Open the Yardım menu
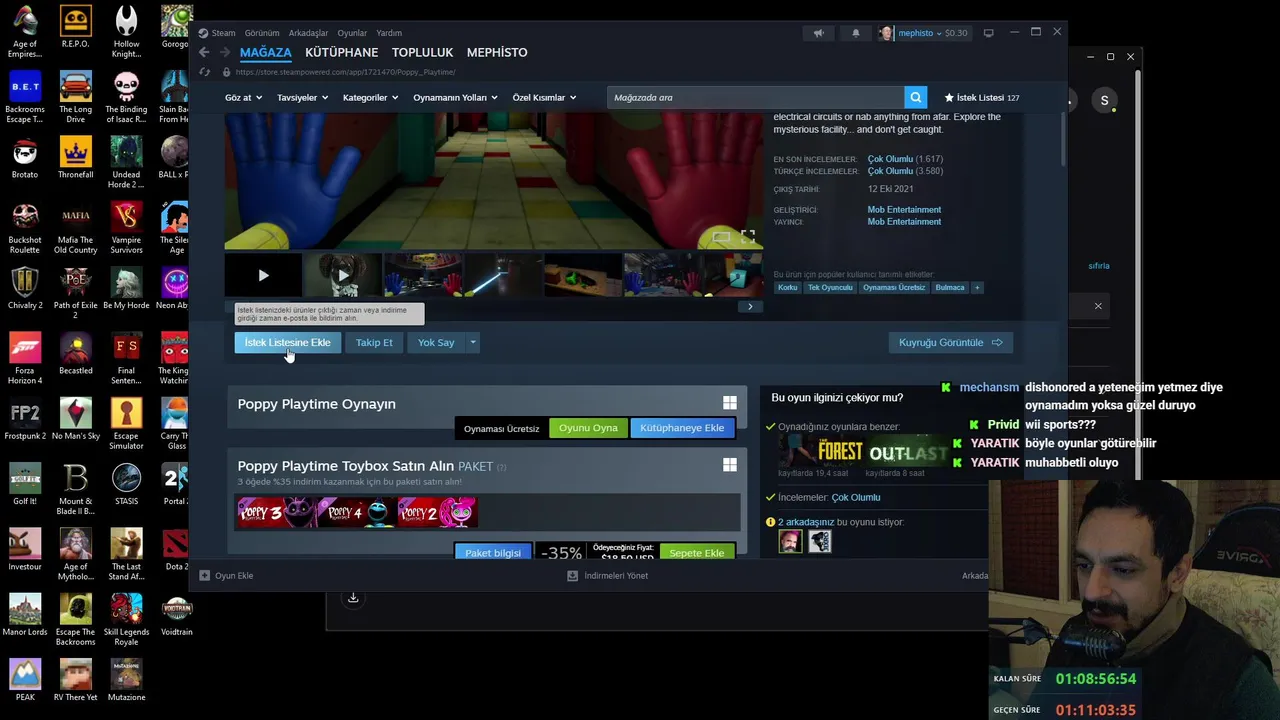1280x720 pixels. (389, 33)
